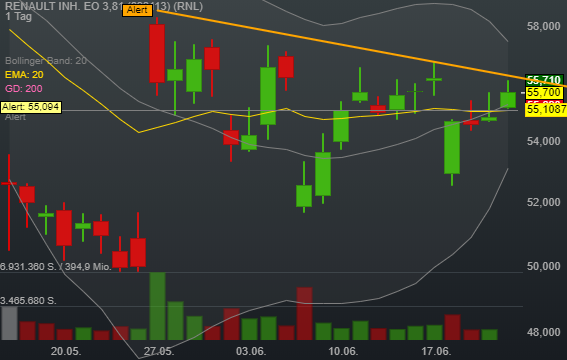This screenshot has width=567, height=360.
Task: Click the 'EMA: 20' indicator label
Action: (24, 75)
